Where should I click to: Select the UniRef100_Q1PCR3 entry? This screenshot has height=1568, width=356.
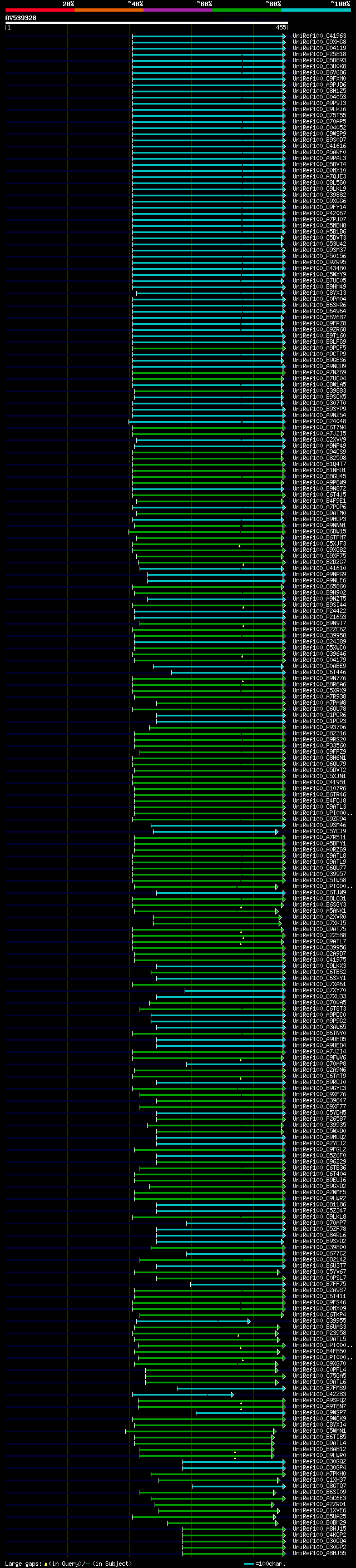click(319, 721)
